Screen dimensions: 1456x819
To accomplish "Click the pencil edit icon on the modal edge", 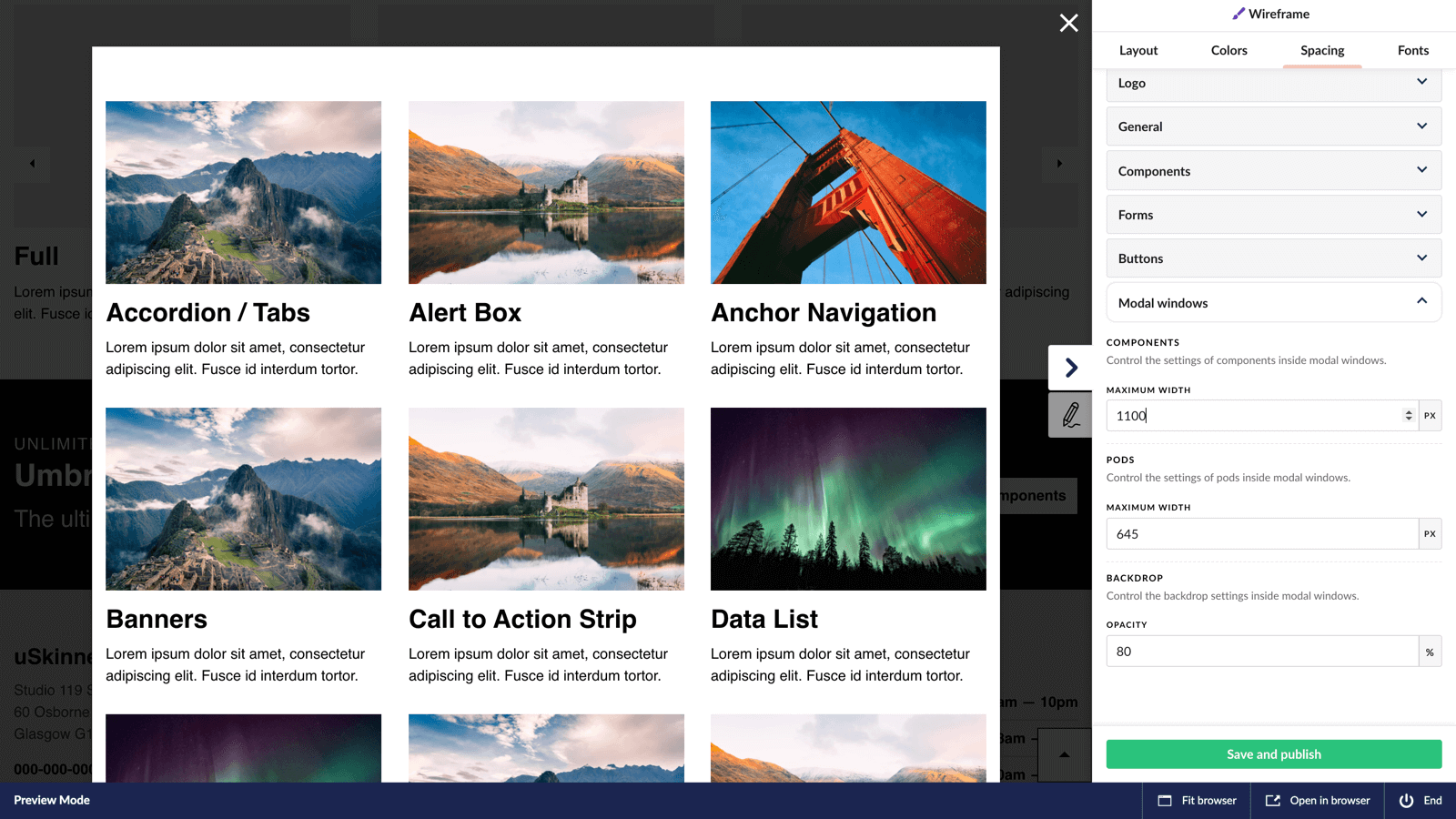I will coord(1070,414).
